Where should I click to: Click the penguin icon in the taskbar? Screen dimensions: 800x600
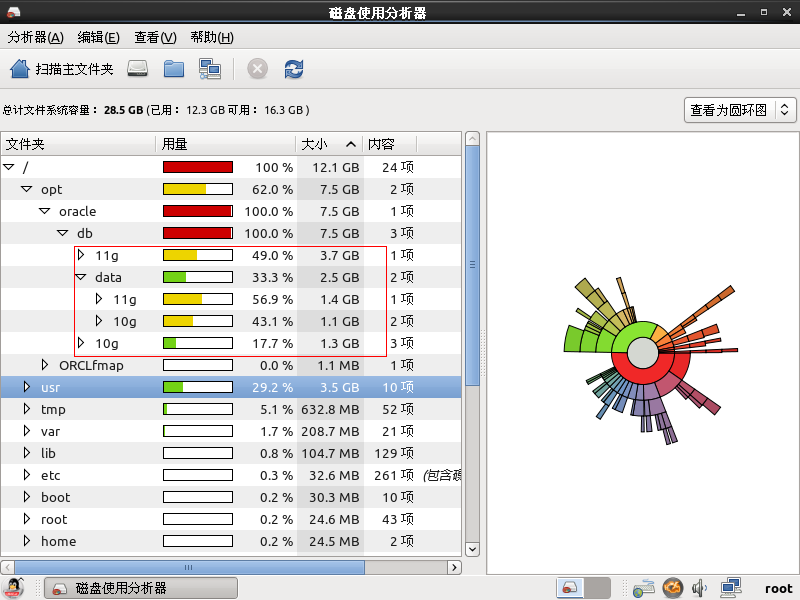point(14,587)
